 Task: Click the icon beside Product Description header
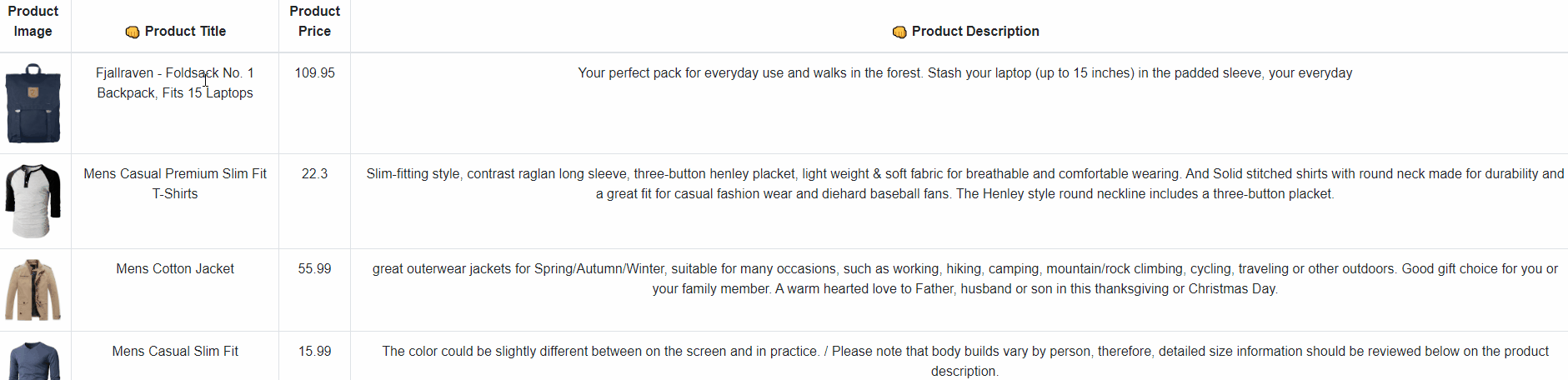click(899, 32)
